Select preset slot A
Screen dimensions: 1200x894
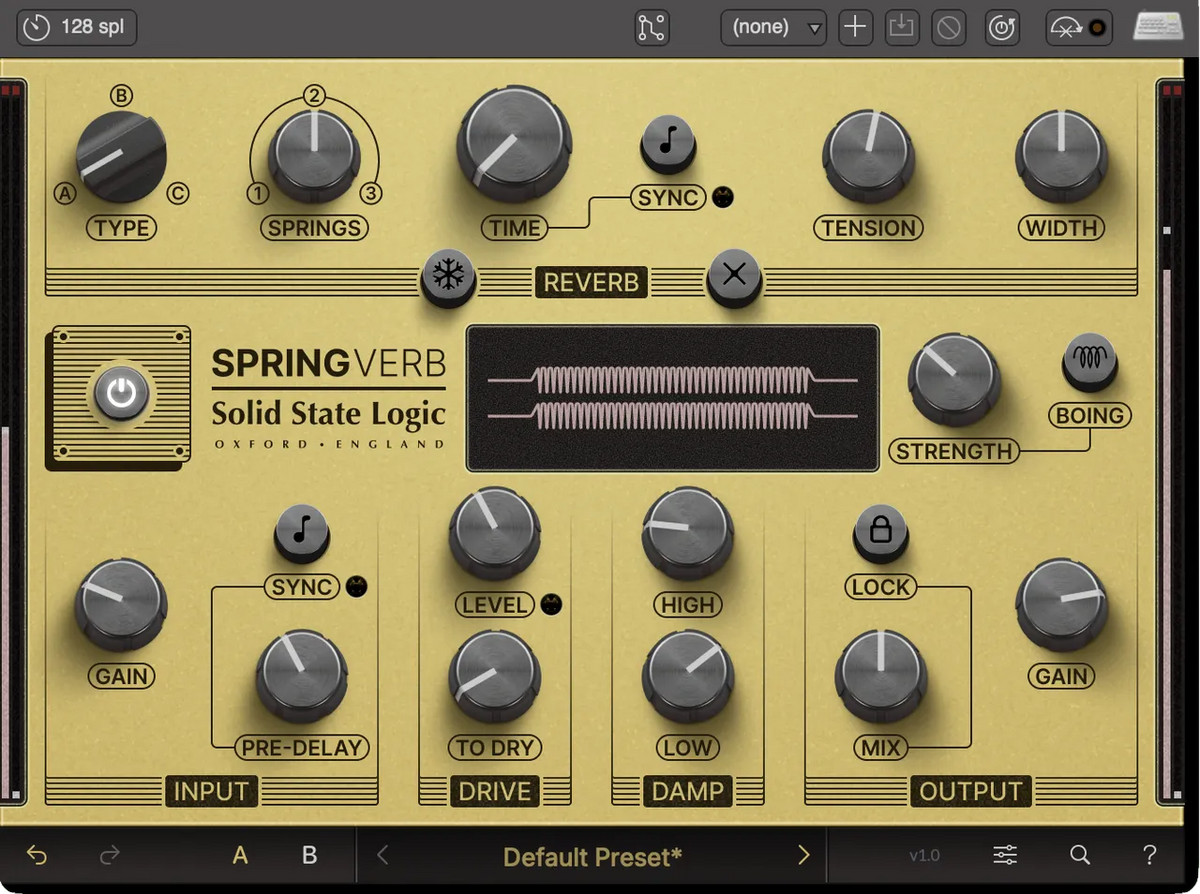pyautogui.click(x=240, y=855)
